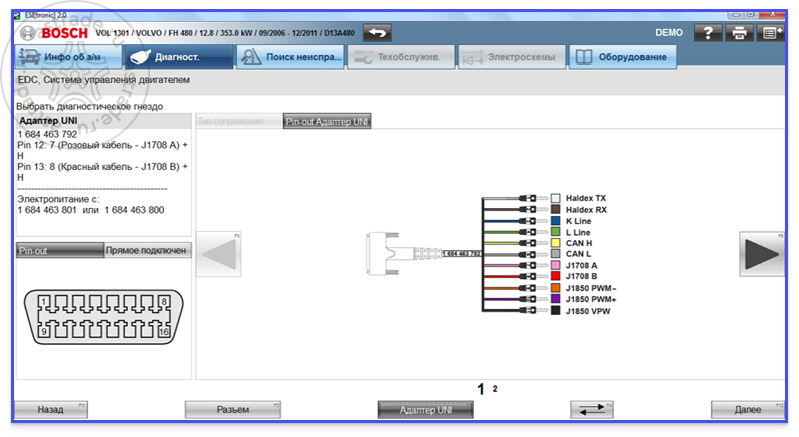Click the brown Haldex RX swatch
Viewport: 799px width, 437px height.
click(x=555, y=209)
